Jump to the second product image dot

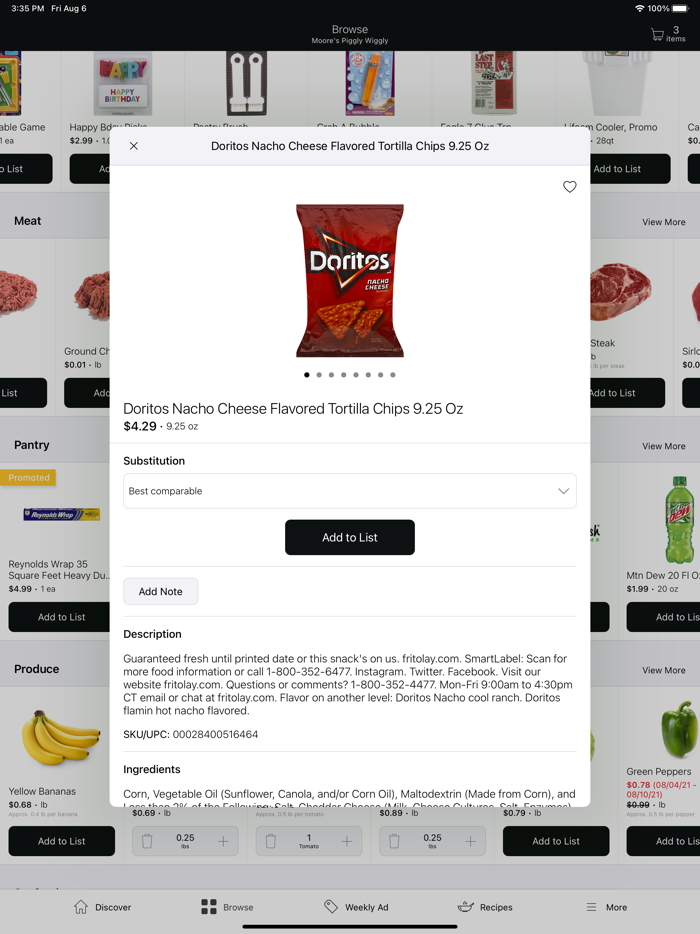coord(319,375)
